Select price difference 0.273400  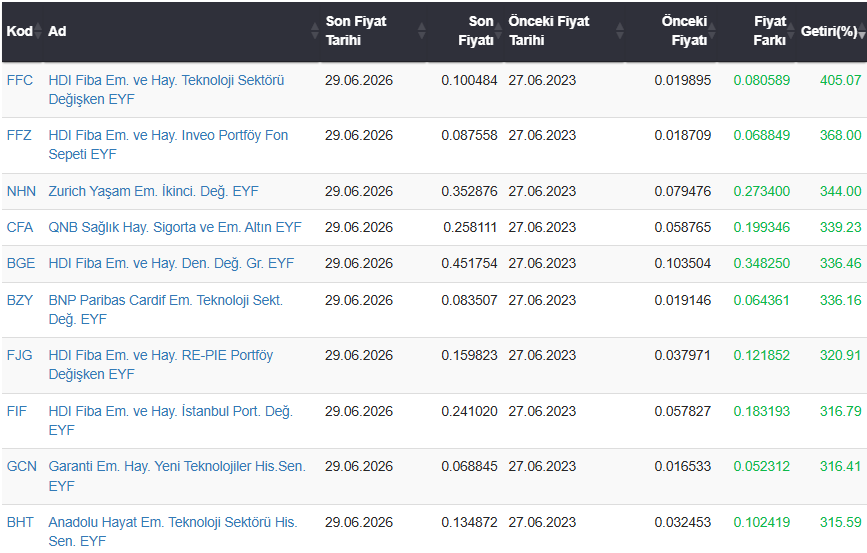(x=762, y=191)
